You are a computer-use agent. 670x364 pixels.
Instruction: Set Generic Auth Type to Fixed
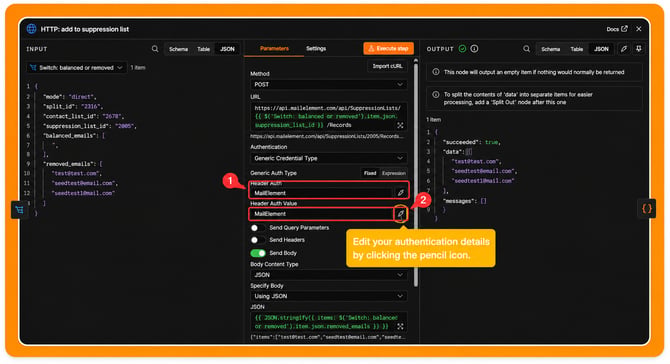pyautogui.click(x=370, y=173)
